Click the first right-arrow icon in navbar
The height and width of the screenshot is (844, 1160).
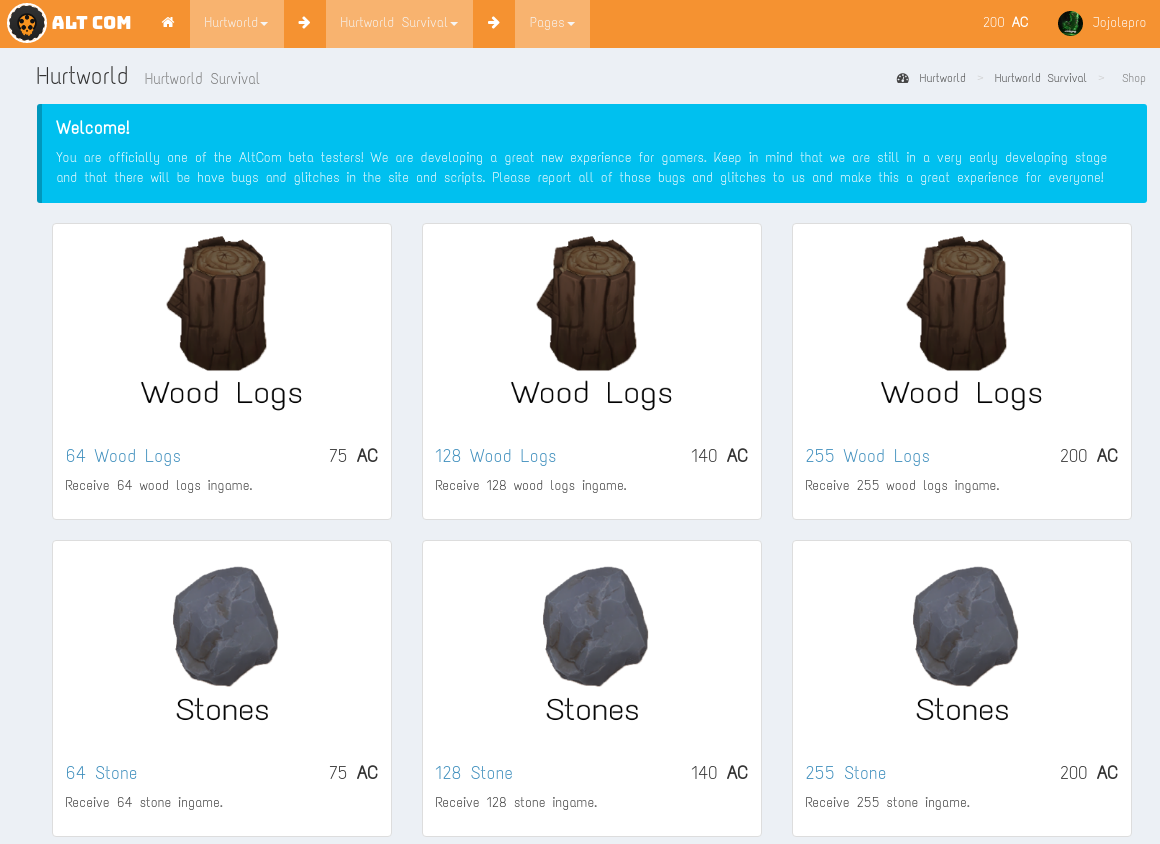[304, 23]
